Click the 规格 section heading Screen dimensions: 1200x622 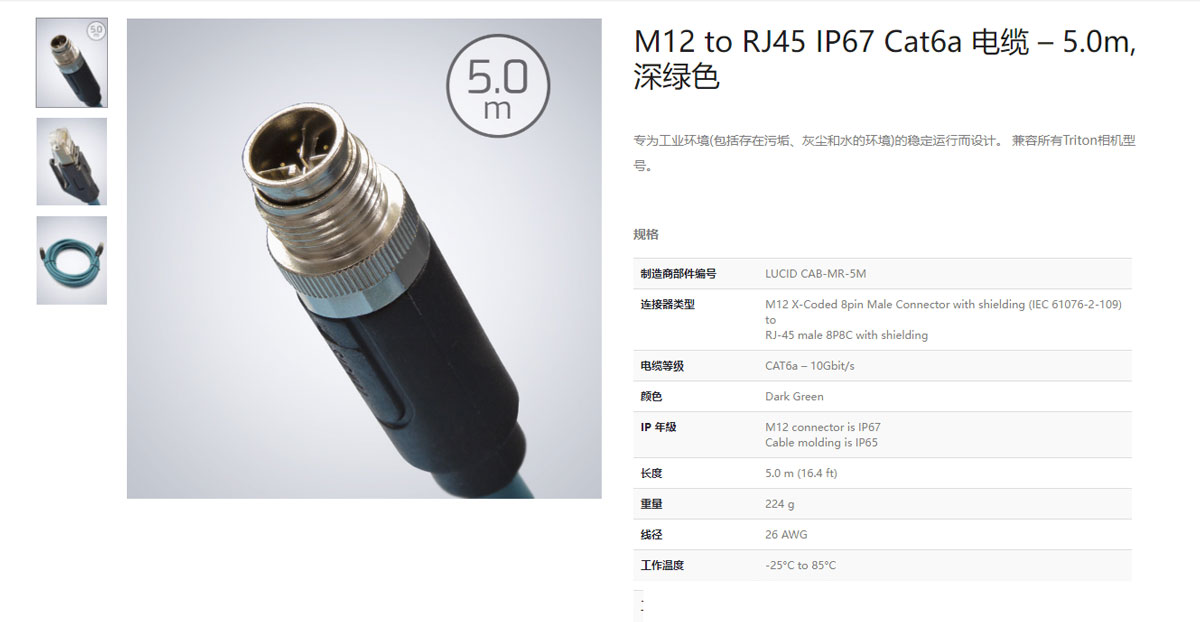[646, 234]
